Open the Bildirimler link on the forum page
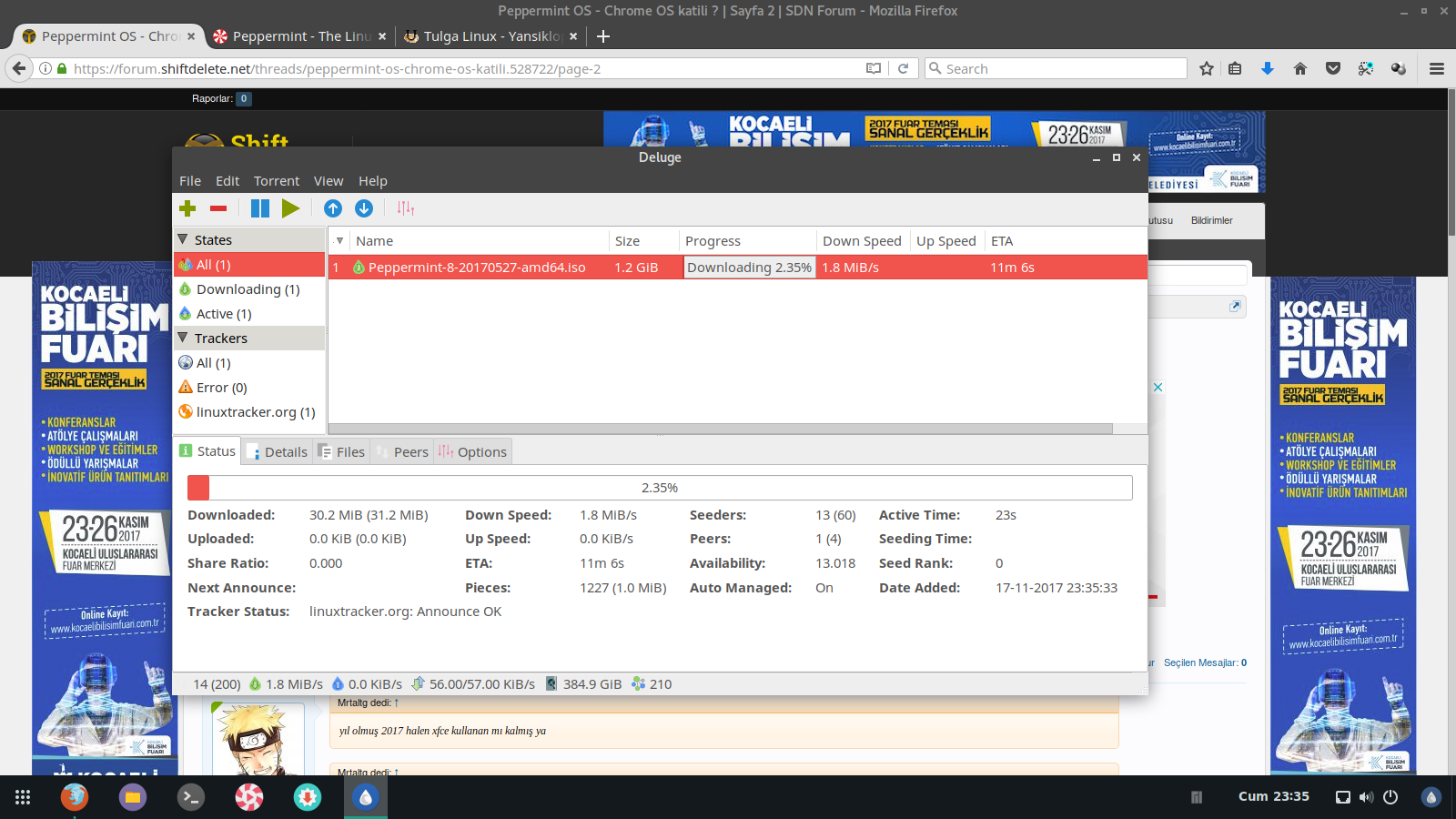The height and width of the screenshot is (819, 1456). click(x=1212, y=220)
